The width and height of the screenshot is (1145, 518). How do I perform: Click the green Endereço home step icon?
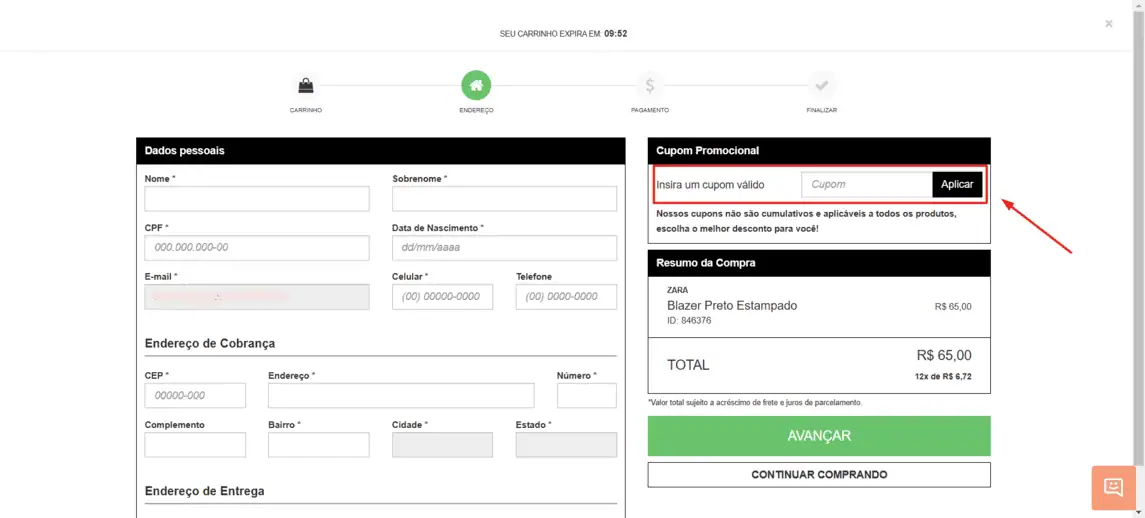click(x=476, y=86)
